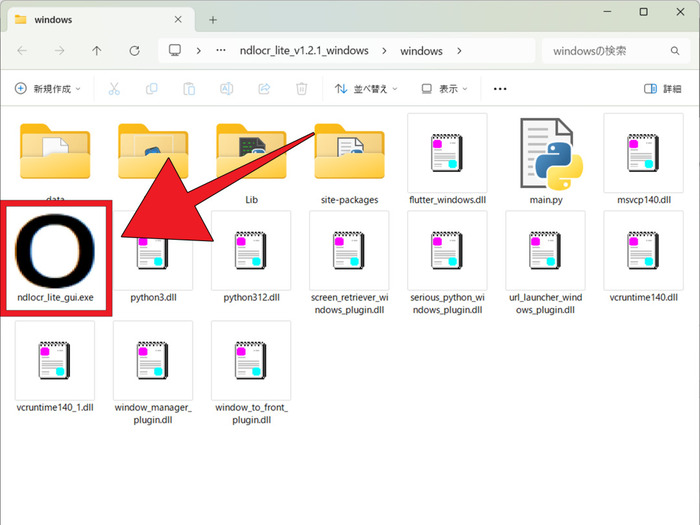Expand chevron after the PC icon

pyautogui.click(x=199, y=51)
